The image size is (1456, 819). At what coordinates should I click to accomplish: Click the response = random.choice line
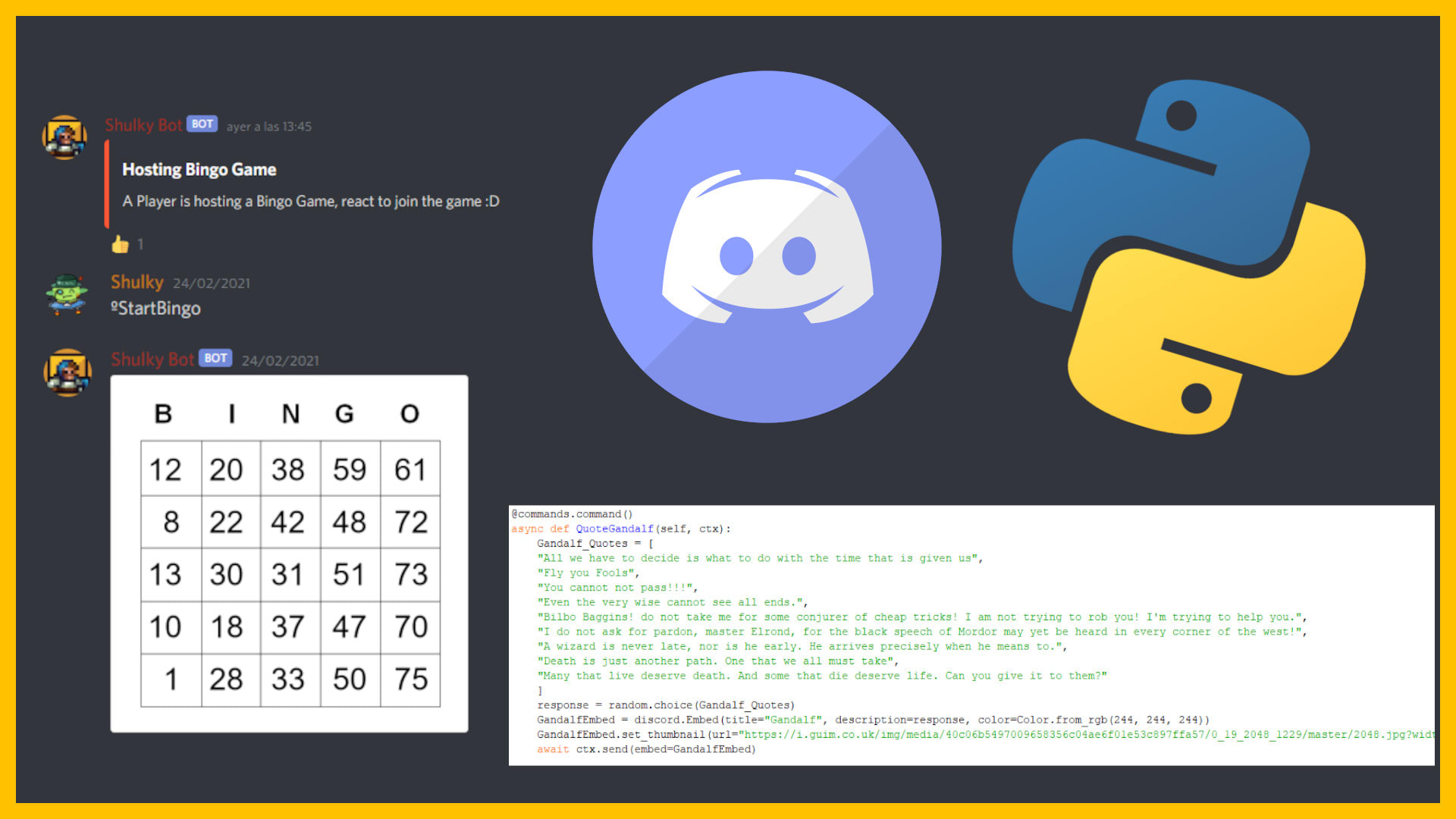[666, 705]
